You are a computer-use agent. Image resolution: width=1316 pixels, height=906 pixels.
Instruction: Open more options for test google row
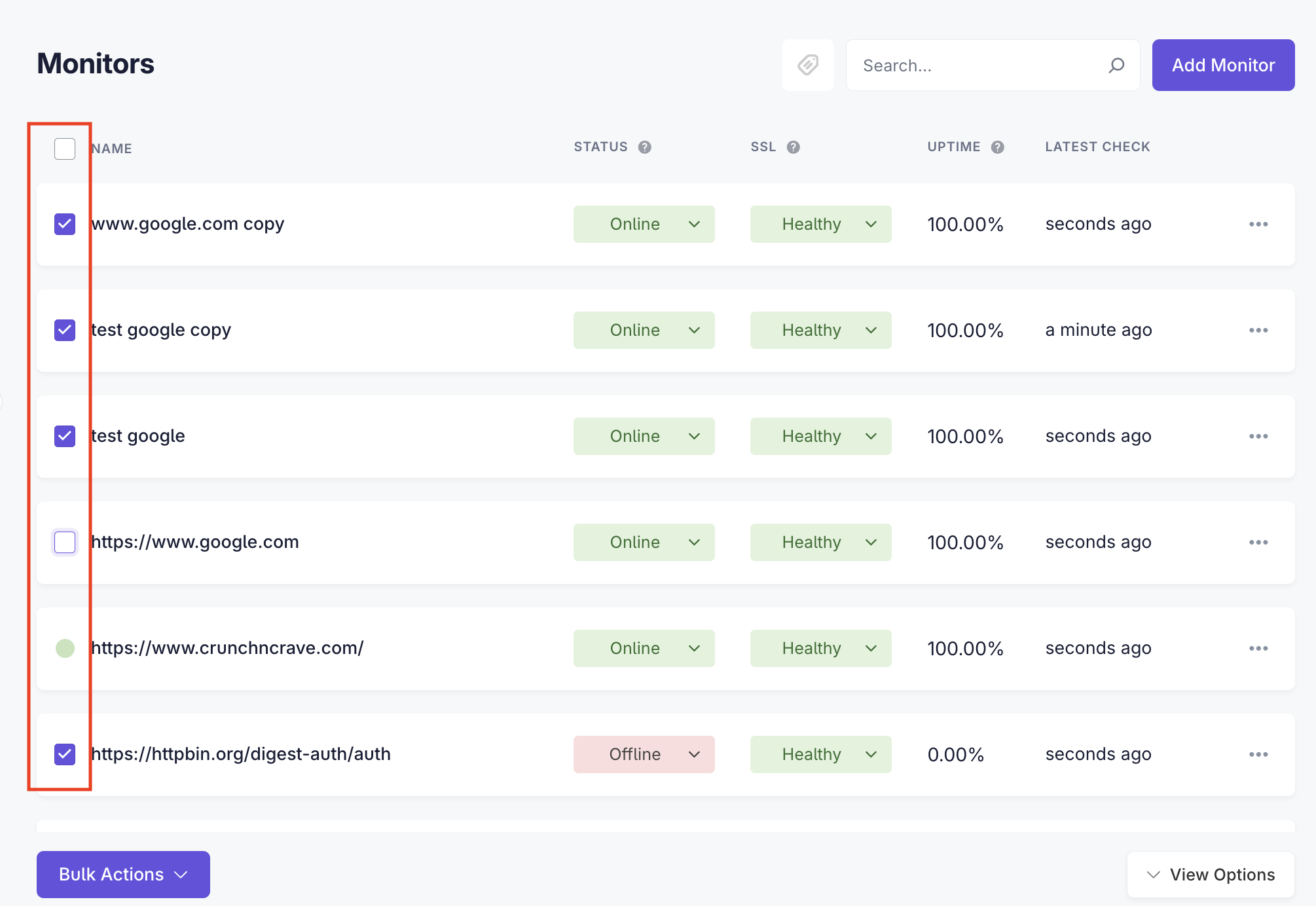(1258, 437)
